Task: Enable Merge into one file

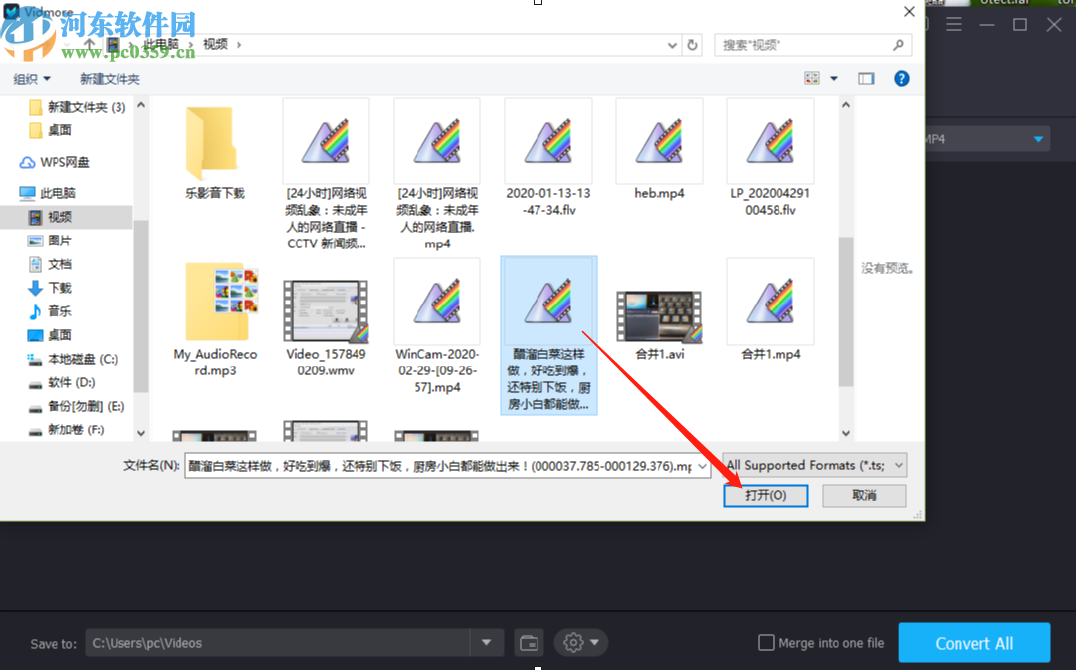Action: click(x=768, y=643)
